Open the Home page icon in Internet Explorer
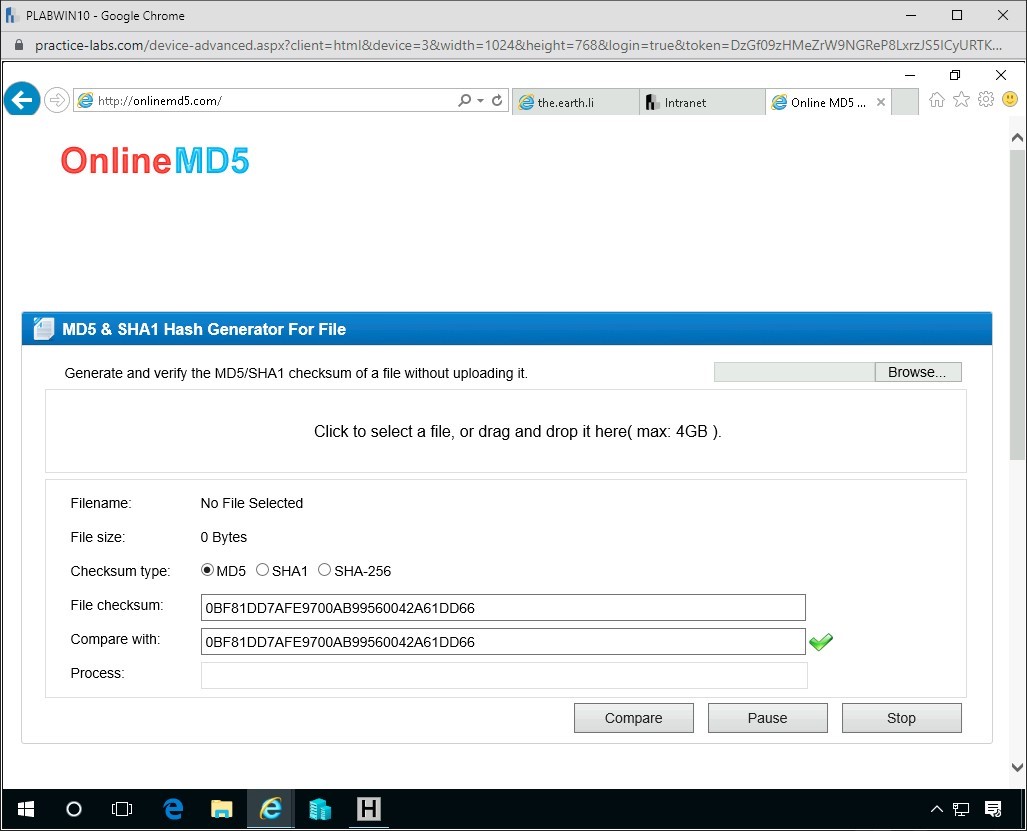1027x831 pixels. point(936,100)
